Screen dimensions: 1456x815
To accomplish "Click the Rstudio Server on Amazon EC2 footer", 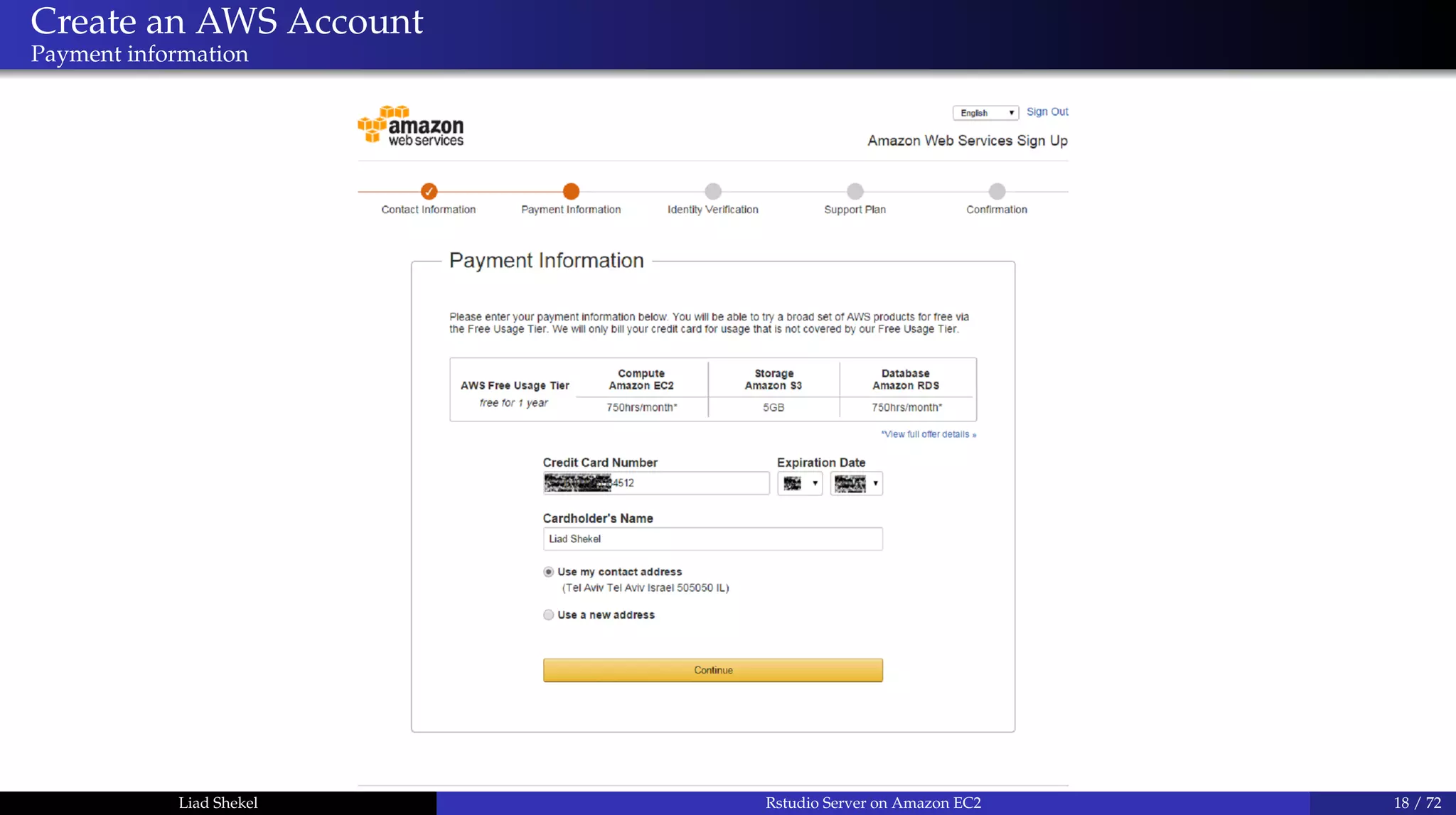I will (873, 803).
